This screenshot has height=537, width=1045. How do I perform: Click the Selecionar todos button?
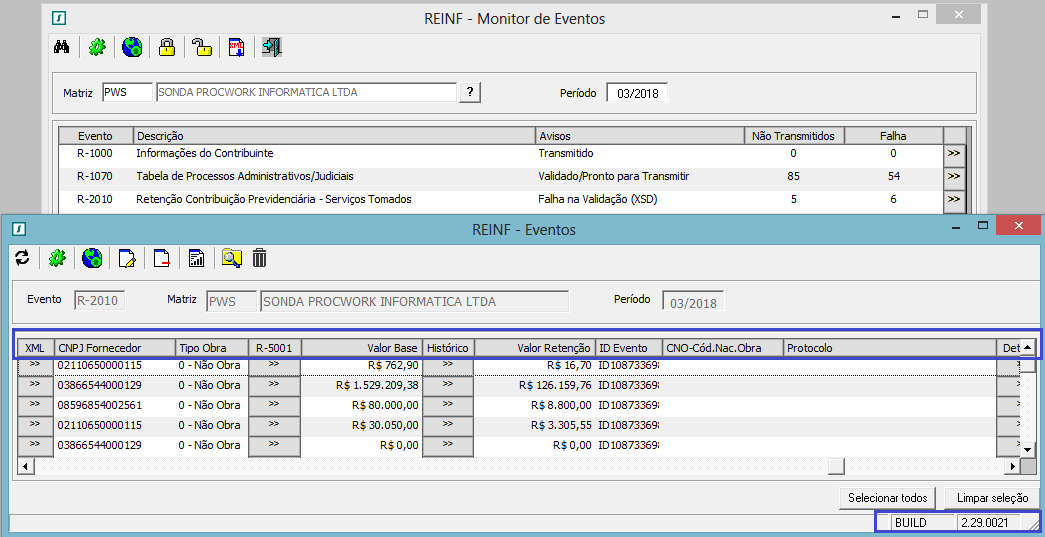[x=888, y=498]
